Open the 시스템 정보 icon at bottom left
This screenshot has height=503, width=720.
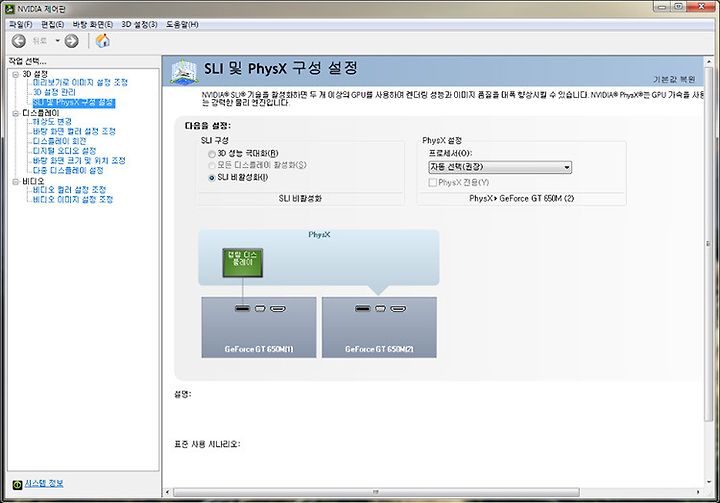[x=17, y=484]
